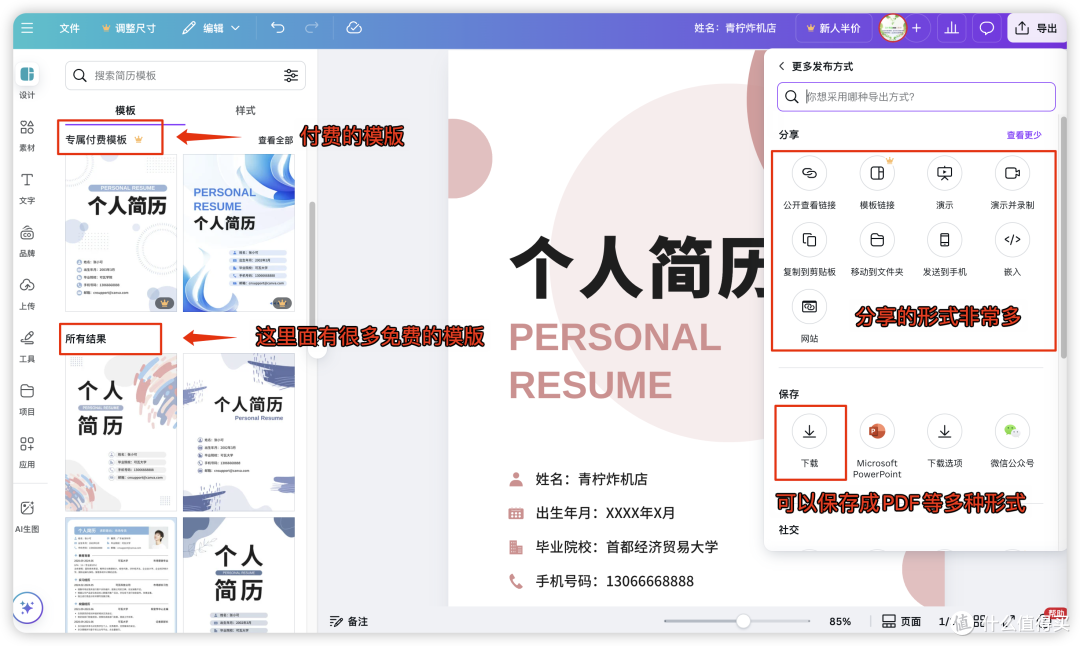Focus the export method search field
Image resolution: width=1080 pixels, height=646 pixels.
(916, 96)
